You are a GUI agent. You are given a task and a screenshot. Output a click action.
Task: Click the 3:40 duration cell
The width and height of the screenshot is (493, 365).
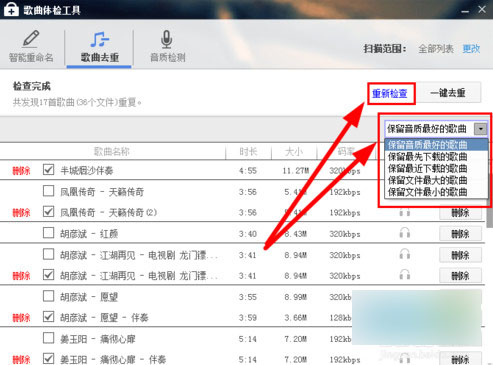coord(248,234)
